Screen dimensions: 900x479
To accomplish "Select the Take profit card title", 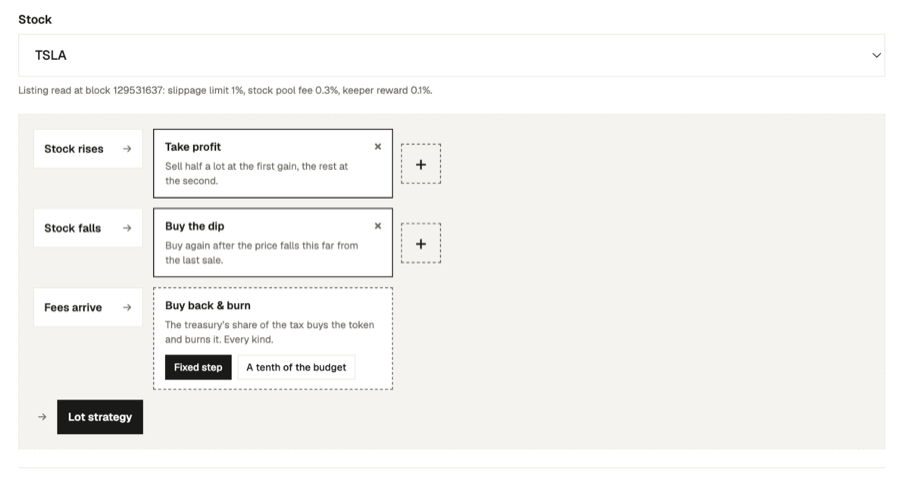I will pos(193,147).
